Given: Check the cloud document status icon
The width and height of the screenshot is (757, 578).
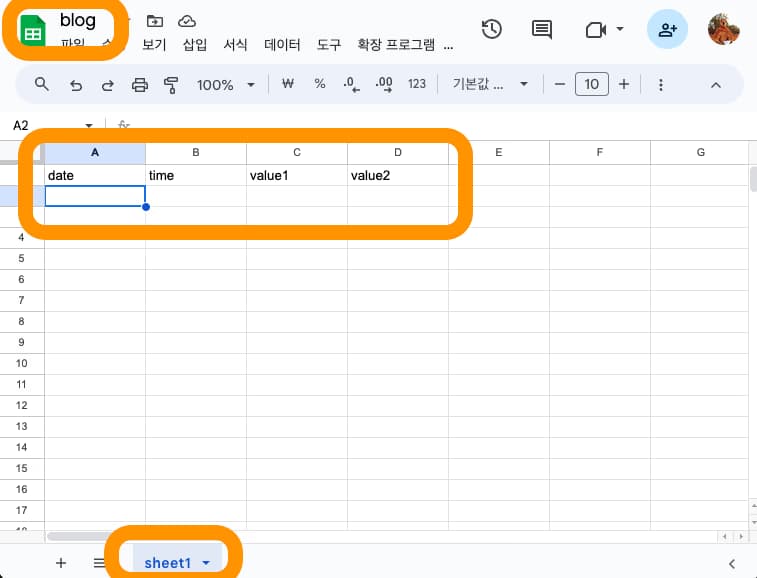Looking at the screenshot, I should (186, 21).
